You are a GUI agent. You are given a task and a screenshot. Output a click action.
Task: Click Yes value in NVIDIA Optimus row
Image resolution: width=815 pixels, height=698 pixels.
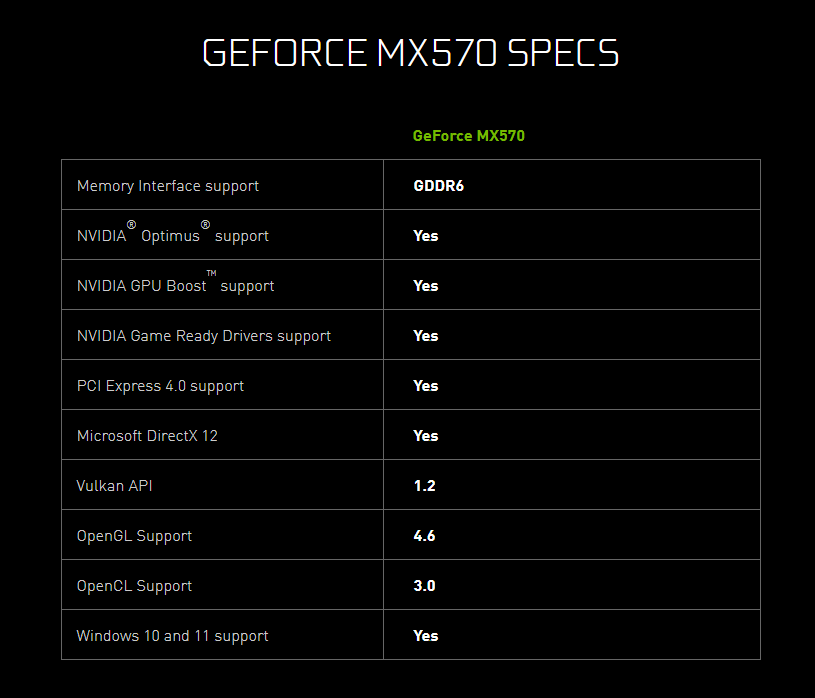tap(426, 236)
